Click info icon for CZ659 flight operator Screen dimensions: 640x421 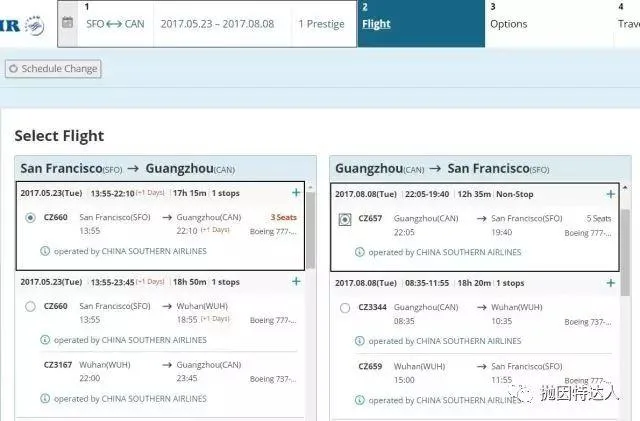[359, 400]
